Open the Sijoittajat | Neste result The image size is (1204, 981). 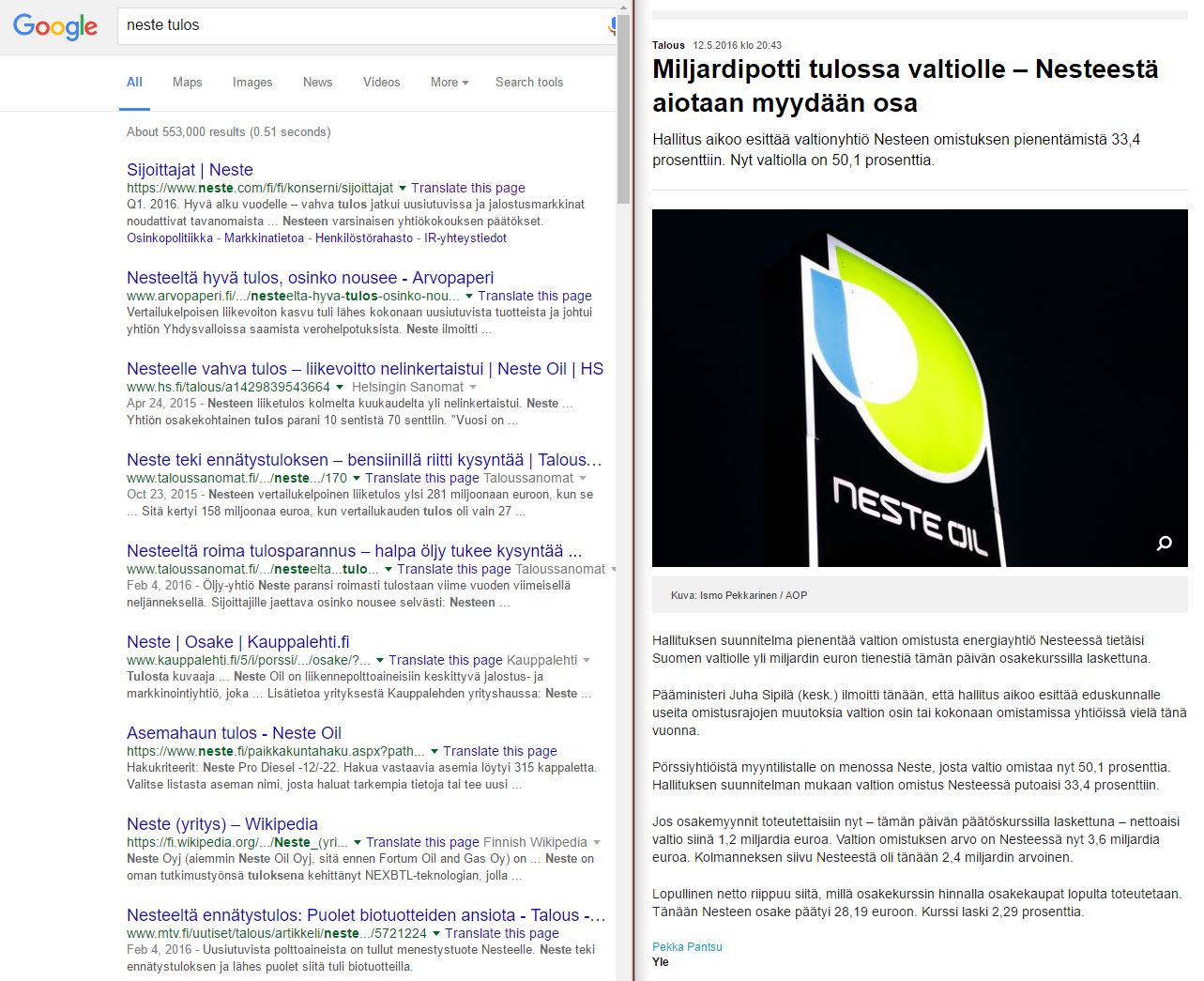point(190,170)
